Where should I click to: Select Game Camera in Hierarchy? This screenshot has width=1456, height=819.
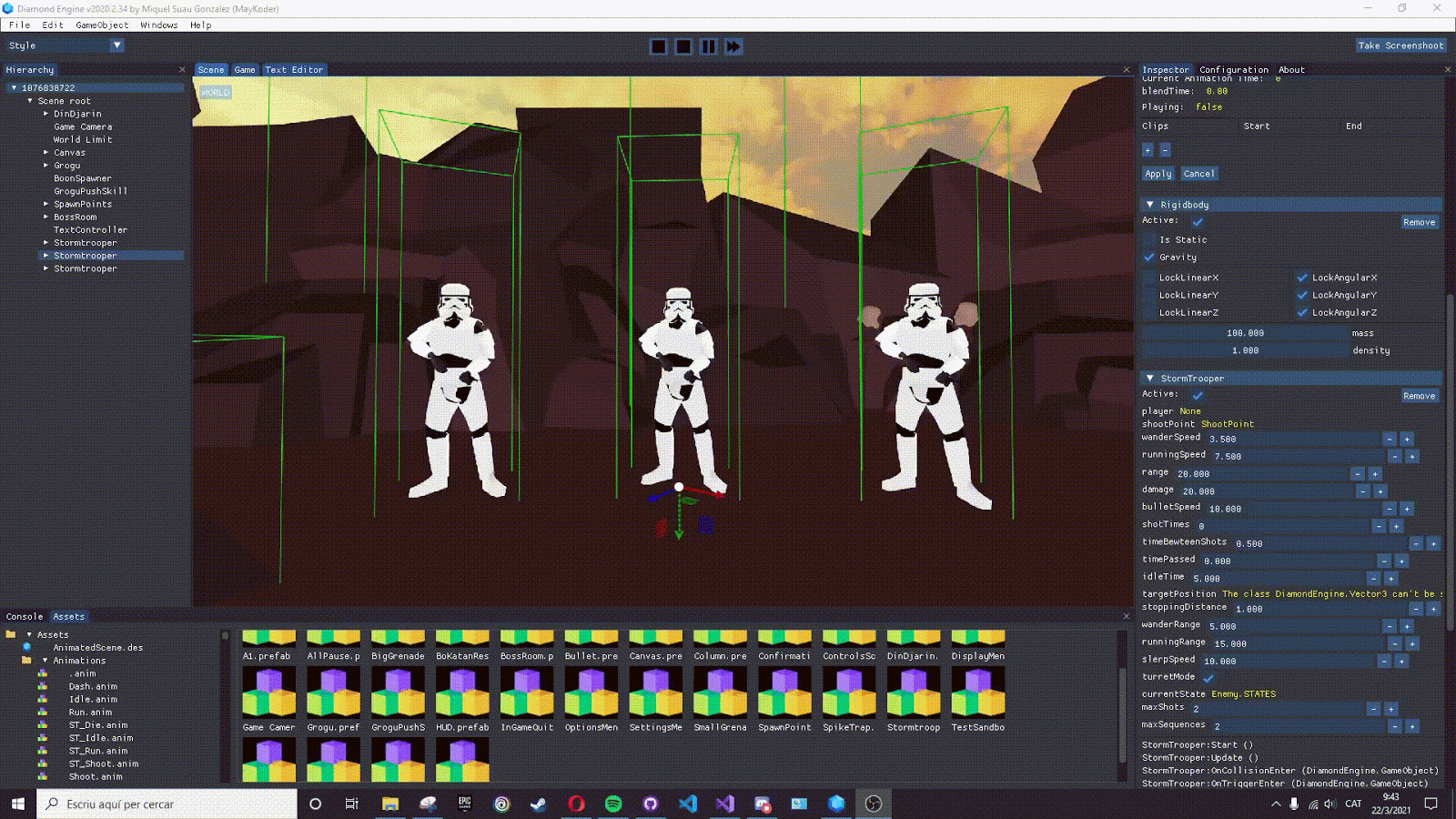(x=83, y=126)
